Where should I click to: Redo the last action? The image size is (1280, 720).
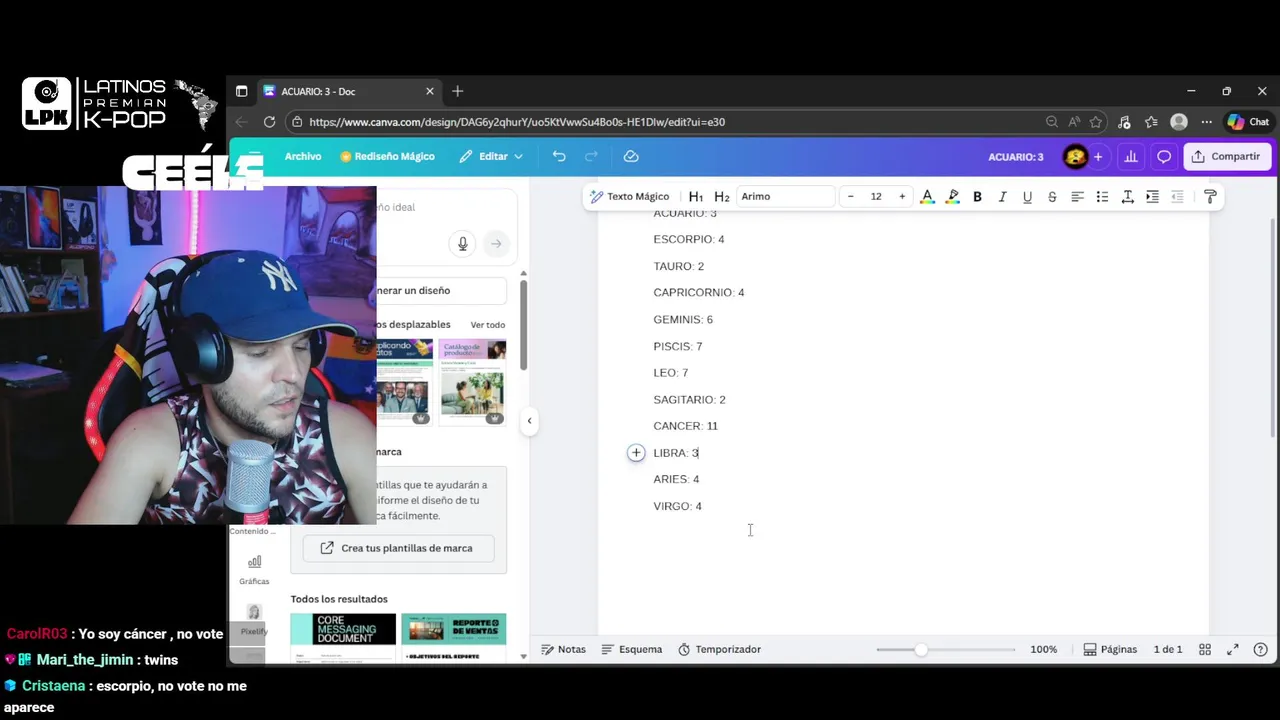coord(591,156)
